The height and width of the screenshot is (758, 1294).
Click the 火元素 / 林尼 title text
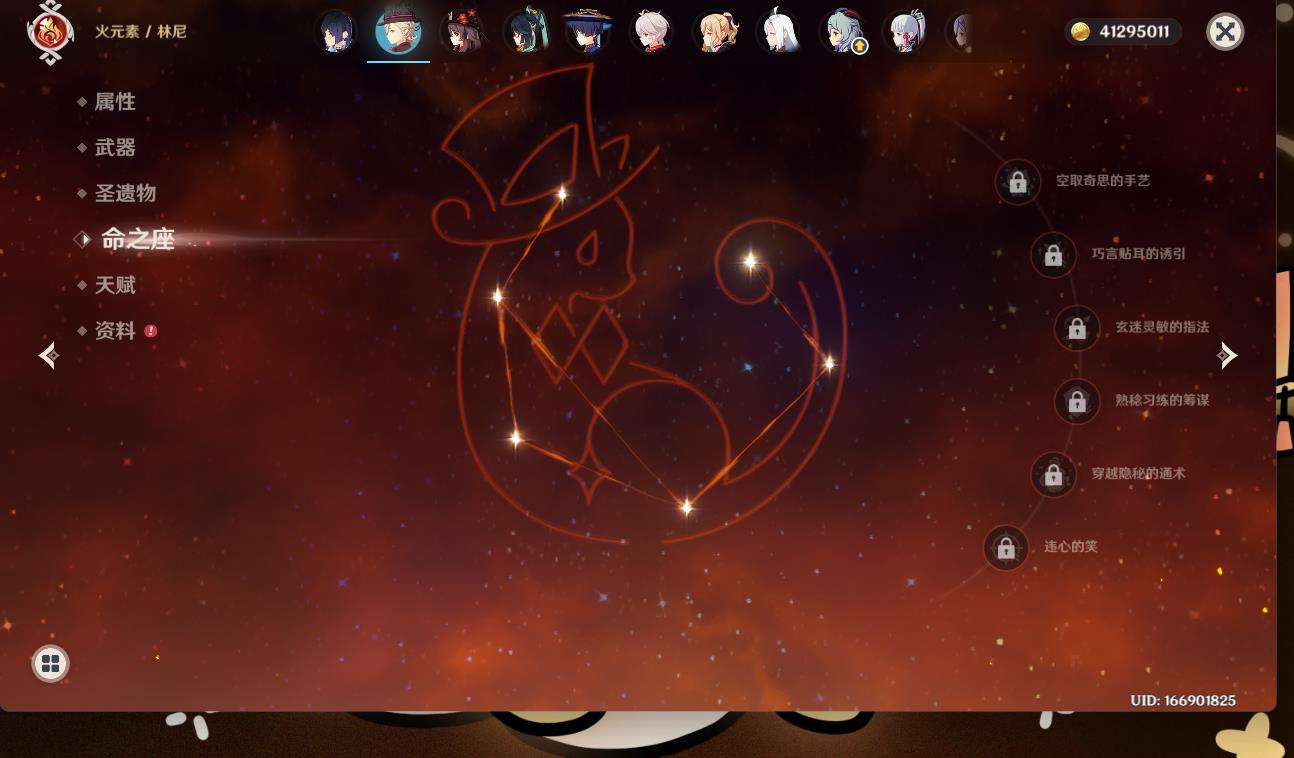[141, 32]
